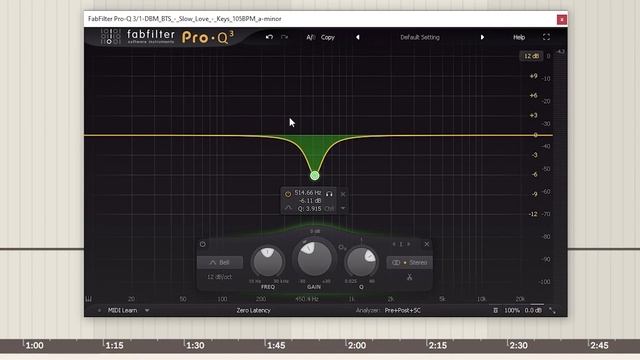
Task: Click the global bypass icon
Action: pos(495,310)
